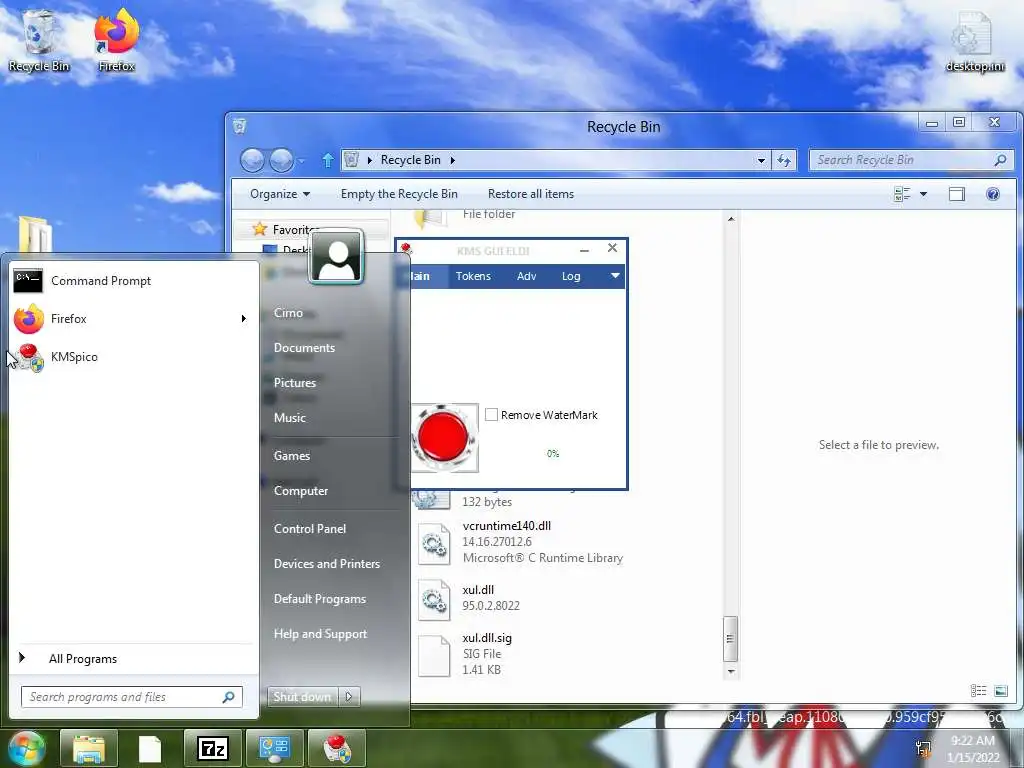
Task: Click the scroll down arrow in file list
Action: [731, 671]
